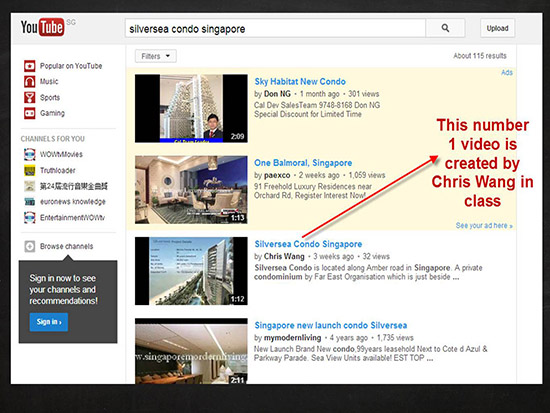Click the 301 views text
Screen dimensions: 550x413
[364, 94]
